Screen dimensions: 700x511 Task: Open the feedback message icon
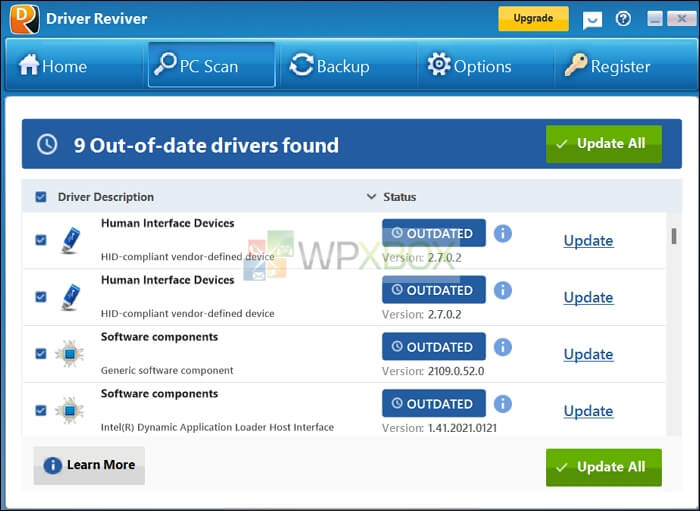click(x=592, y=20)
